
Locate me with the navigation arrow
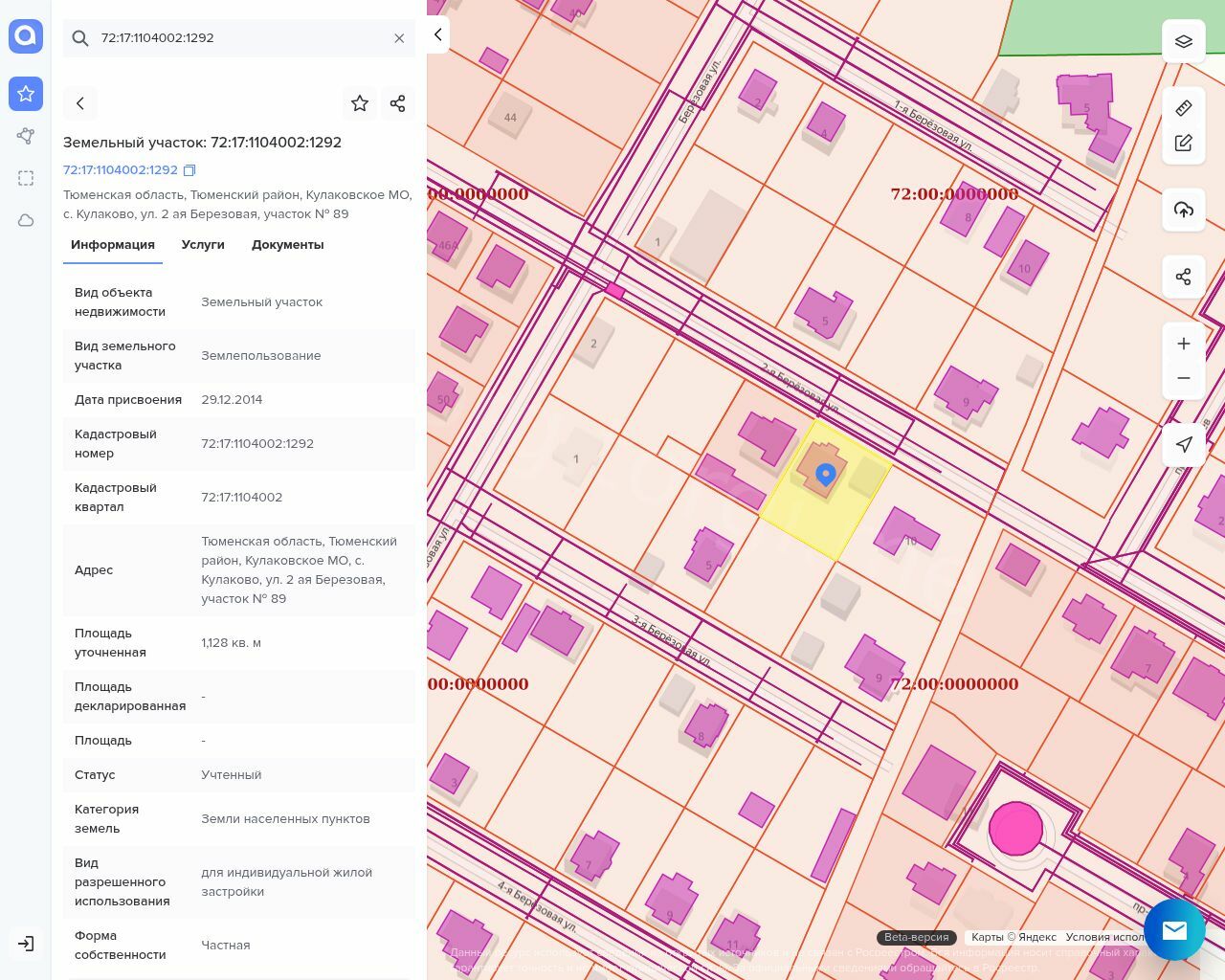coord(1183,444)
